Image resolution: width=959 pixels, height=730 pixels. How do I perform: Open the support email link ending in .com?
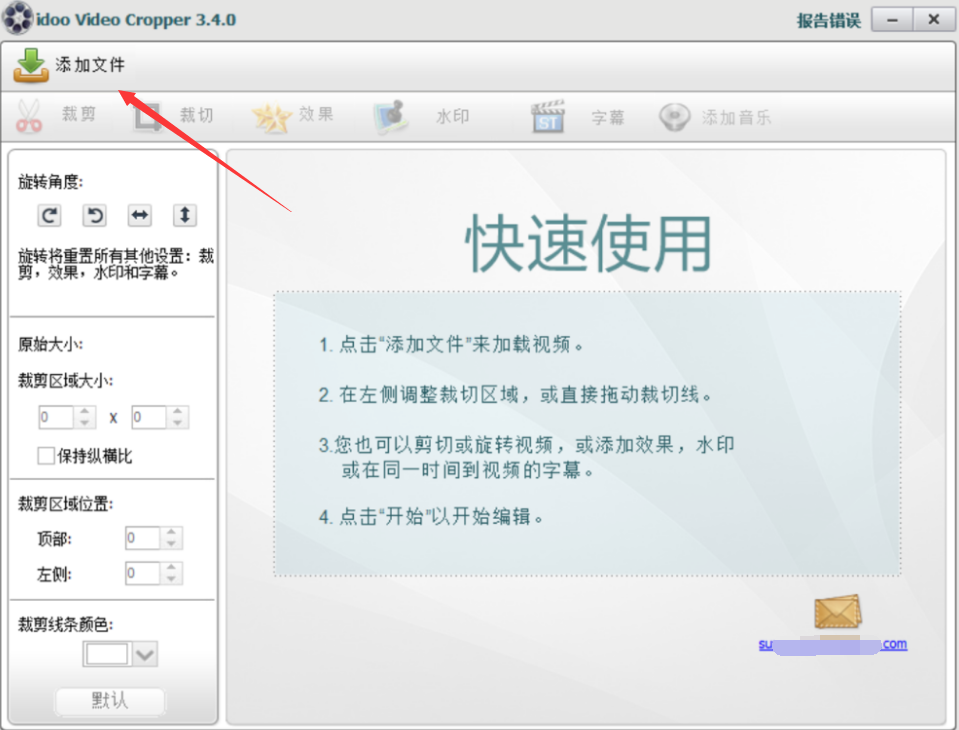point(832,645)
